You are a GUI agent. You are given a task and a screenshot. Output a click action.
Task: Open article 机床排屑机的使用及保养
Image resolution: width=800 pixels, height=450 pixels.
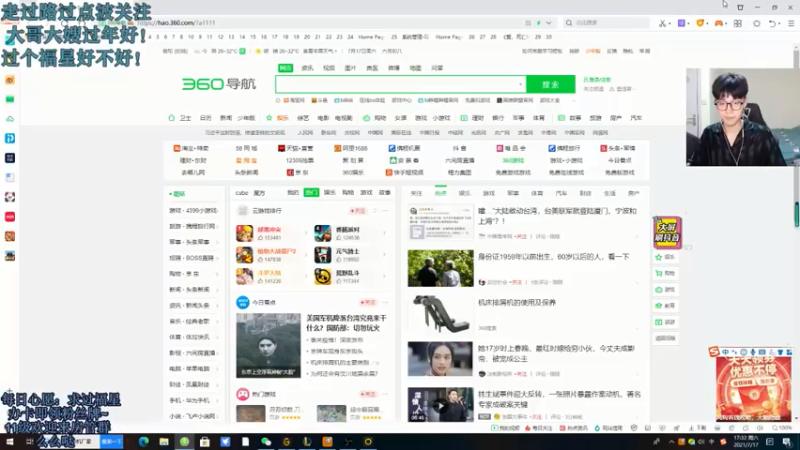517,303
